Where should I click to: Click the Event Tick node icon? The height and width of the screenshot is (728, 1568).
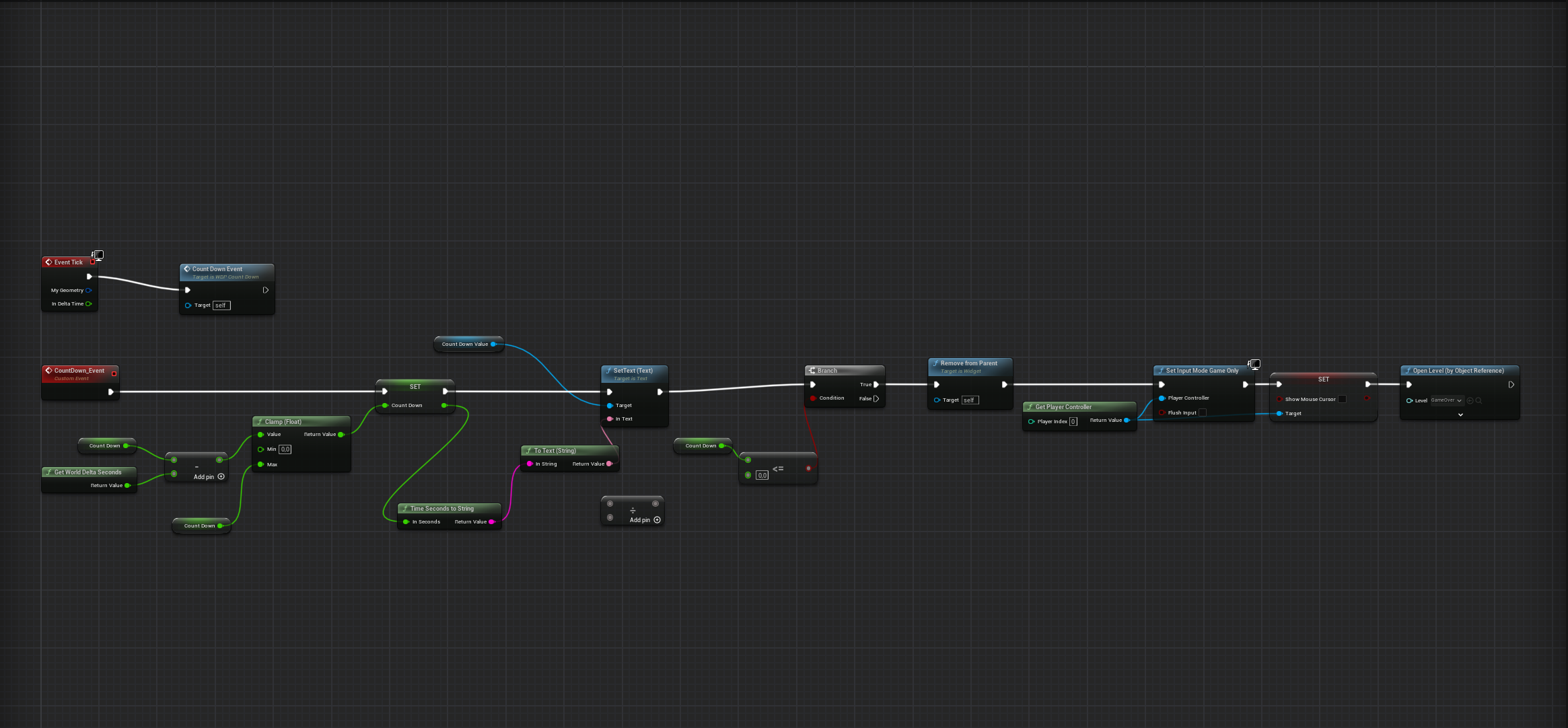(48, 262)
